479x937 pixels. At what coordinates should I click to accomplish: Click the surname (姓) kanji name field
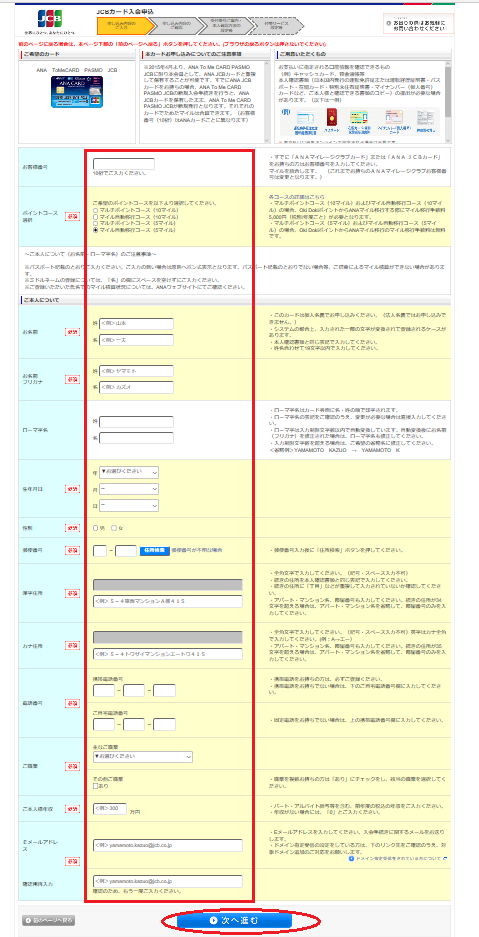[x=136, y=323]
